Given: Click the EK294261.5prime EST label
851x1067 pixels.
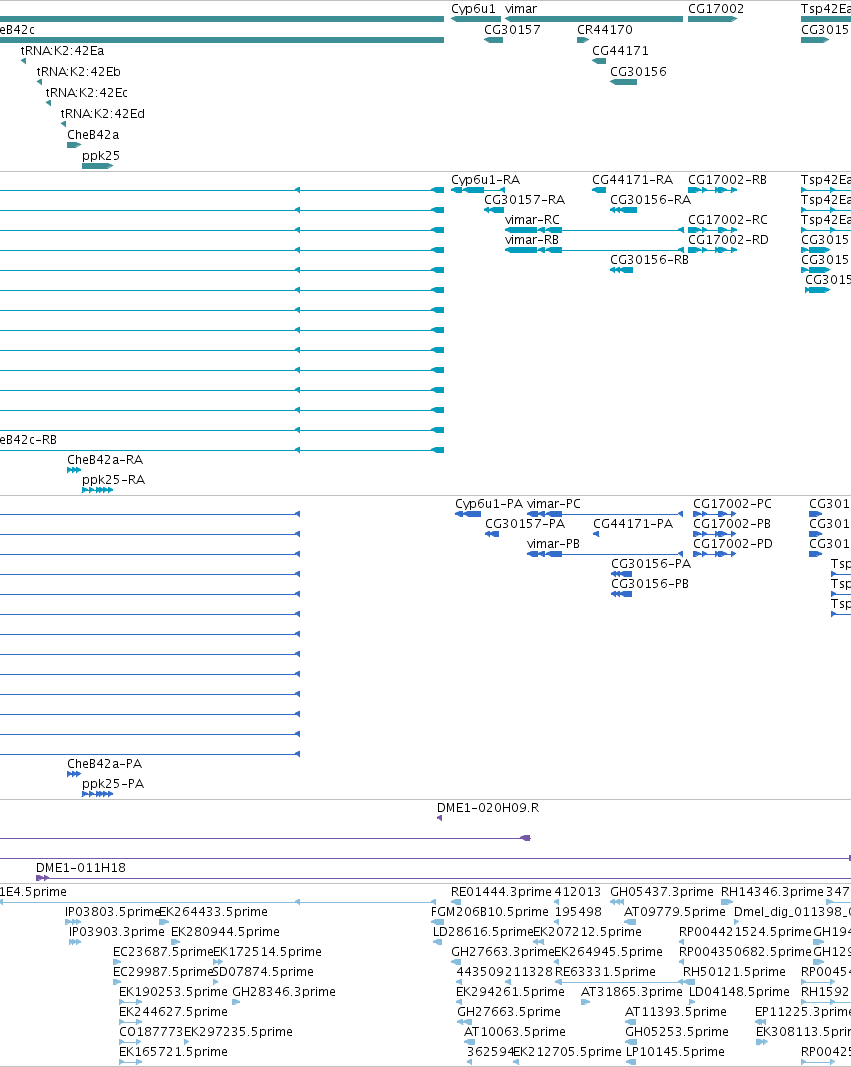Looking at the screenshot, I should click(510, 992).
